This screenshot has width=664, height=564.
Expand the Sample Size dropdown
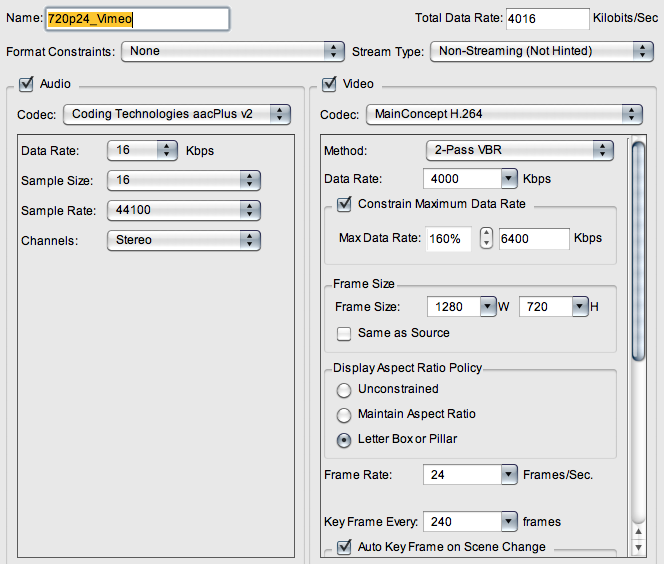[184, 181]
